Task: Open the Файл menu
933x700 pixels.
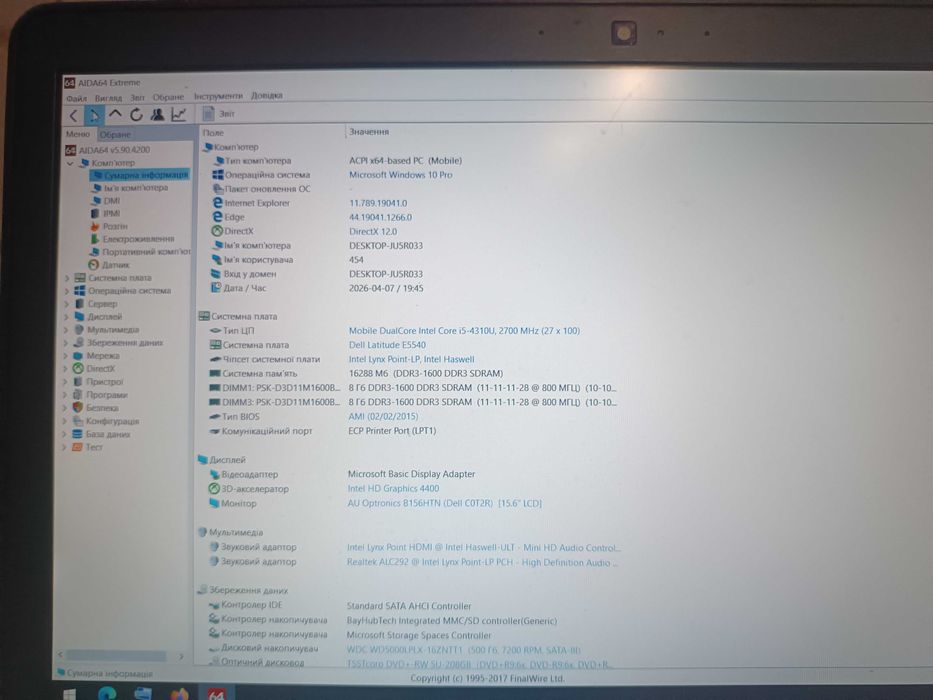Action: pos(76,98)
